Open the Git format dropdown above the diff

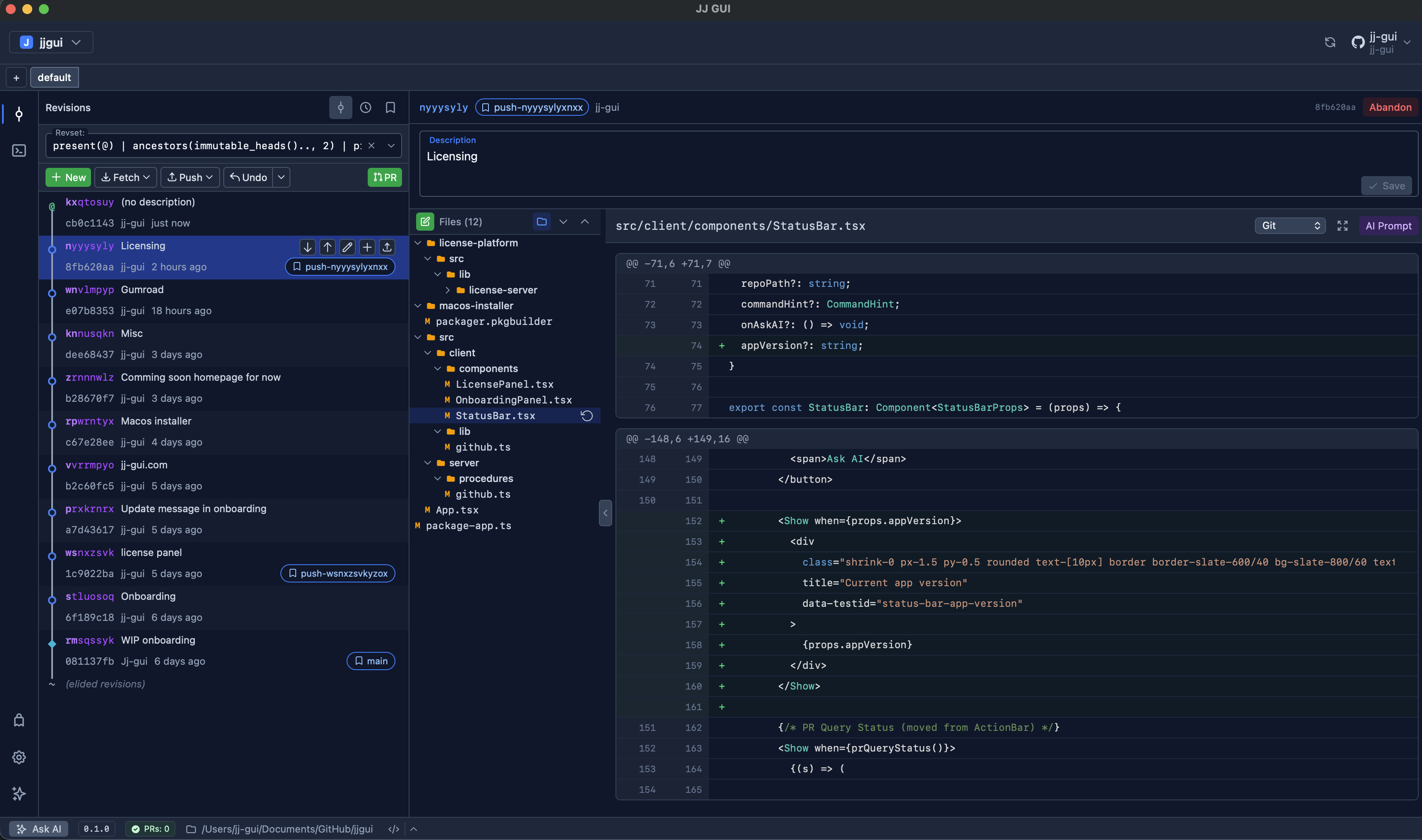(x=1290, y=225)
